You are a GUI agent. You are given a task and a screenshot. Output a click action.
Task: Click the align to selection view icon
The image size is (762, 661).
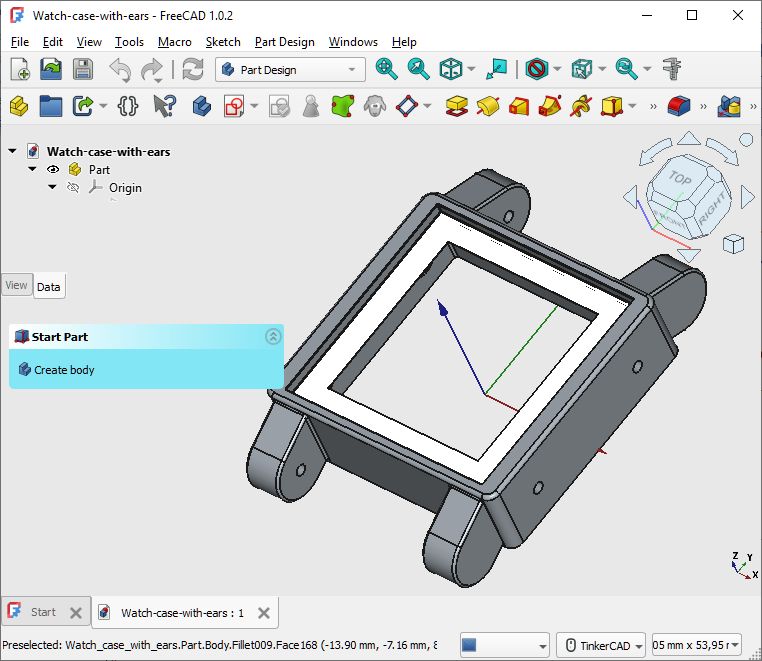coord(497,69)
